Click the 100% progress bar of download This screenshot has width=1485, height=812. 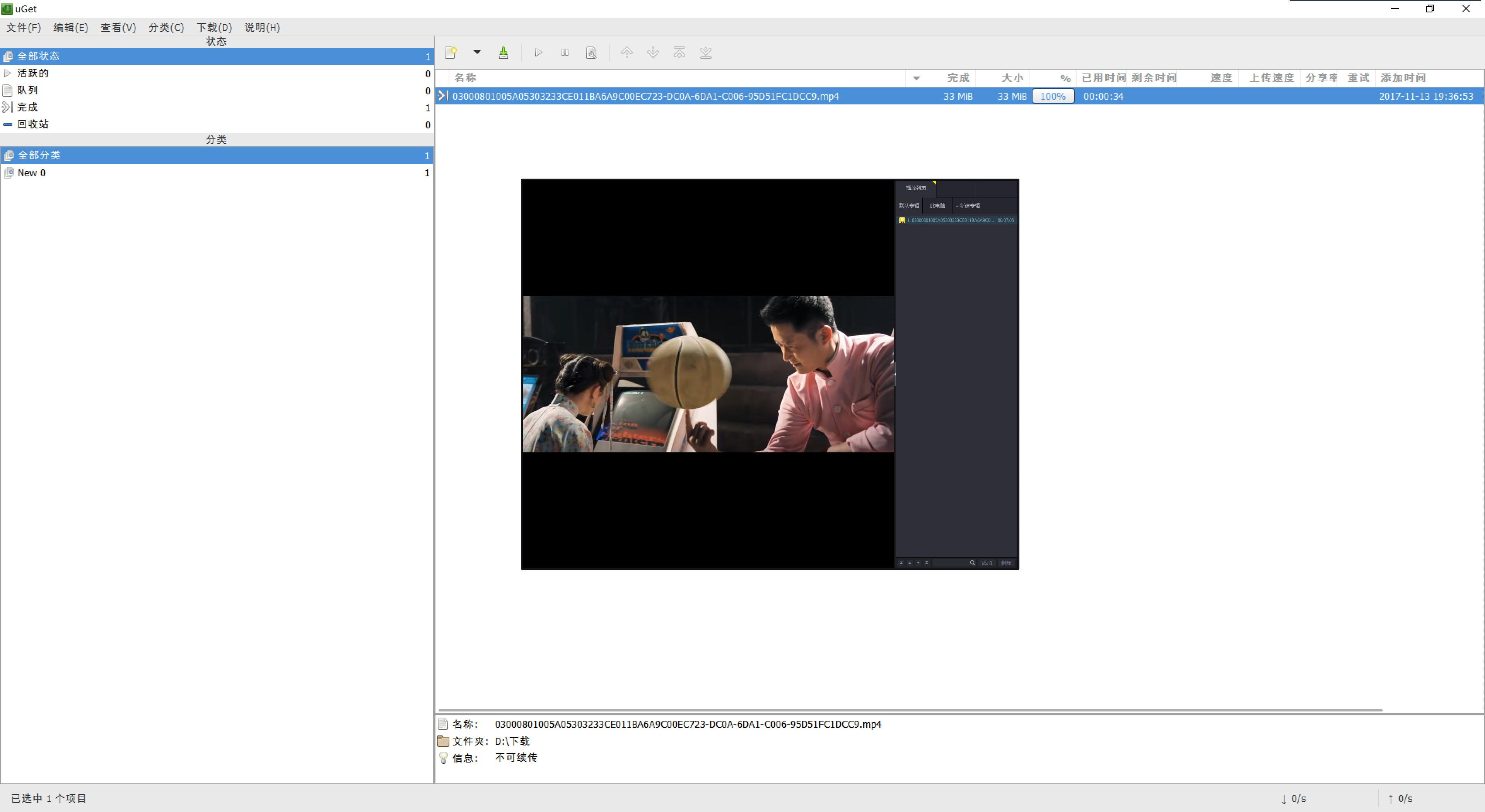click(1053, 96)
